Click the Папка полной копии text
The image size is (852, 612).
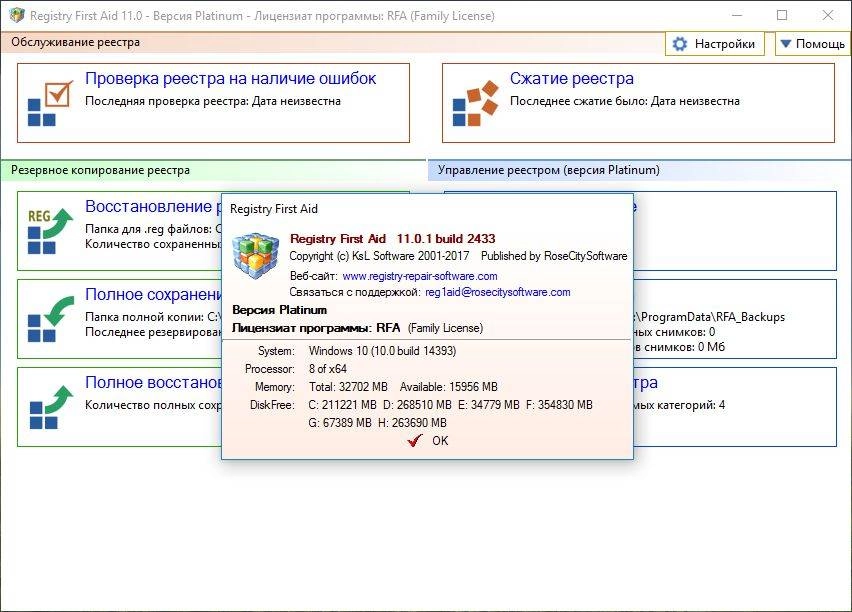coord(153,317)
